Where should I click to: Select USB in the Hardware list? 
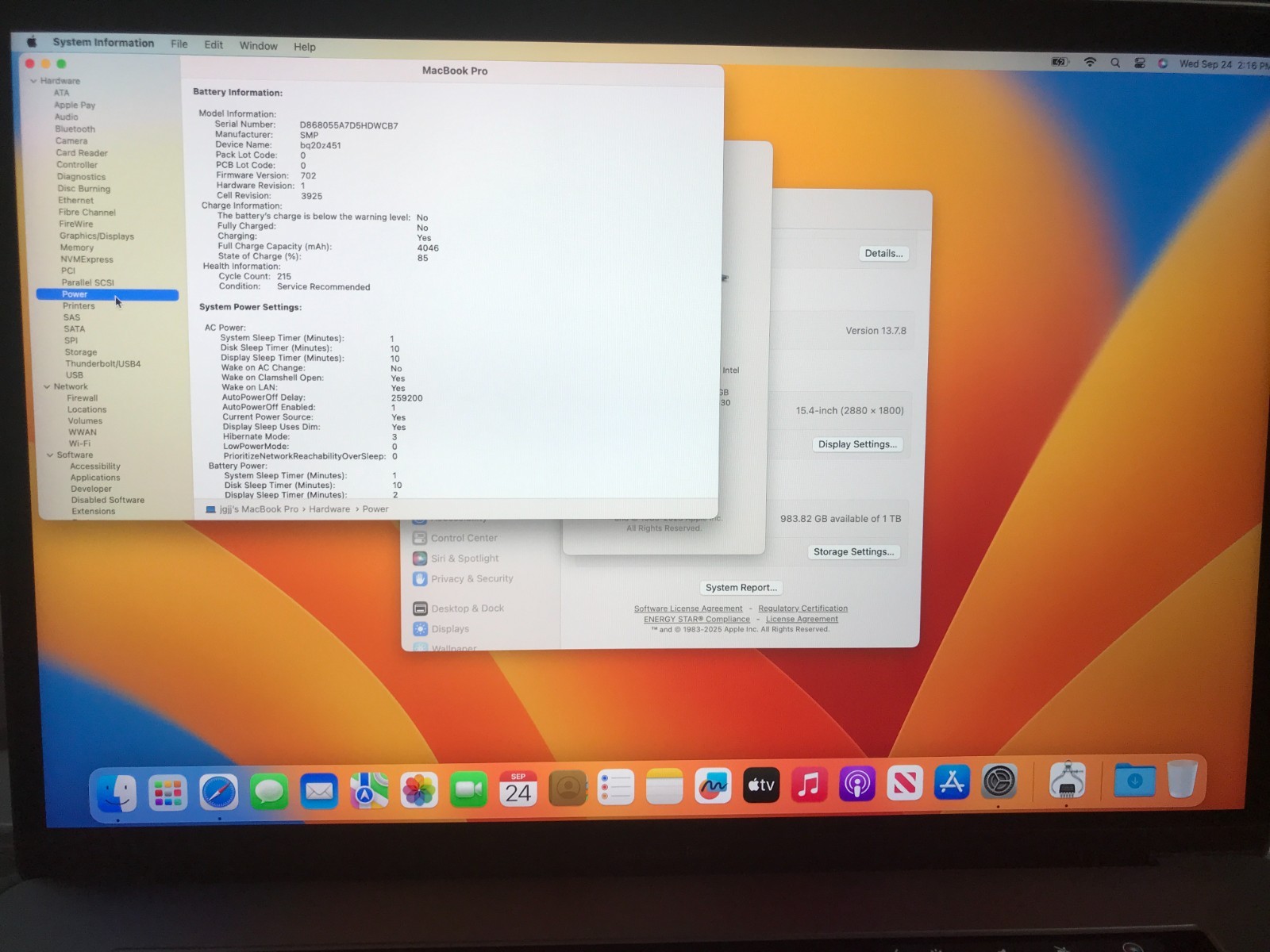[x=75, y=375]
